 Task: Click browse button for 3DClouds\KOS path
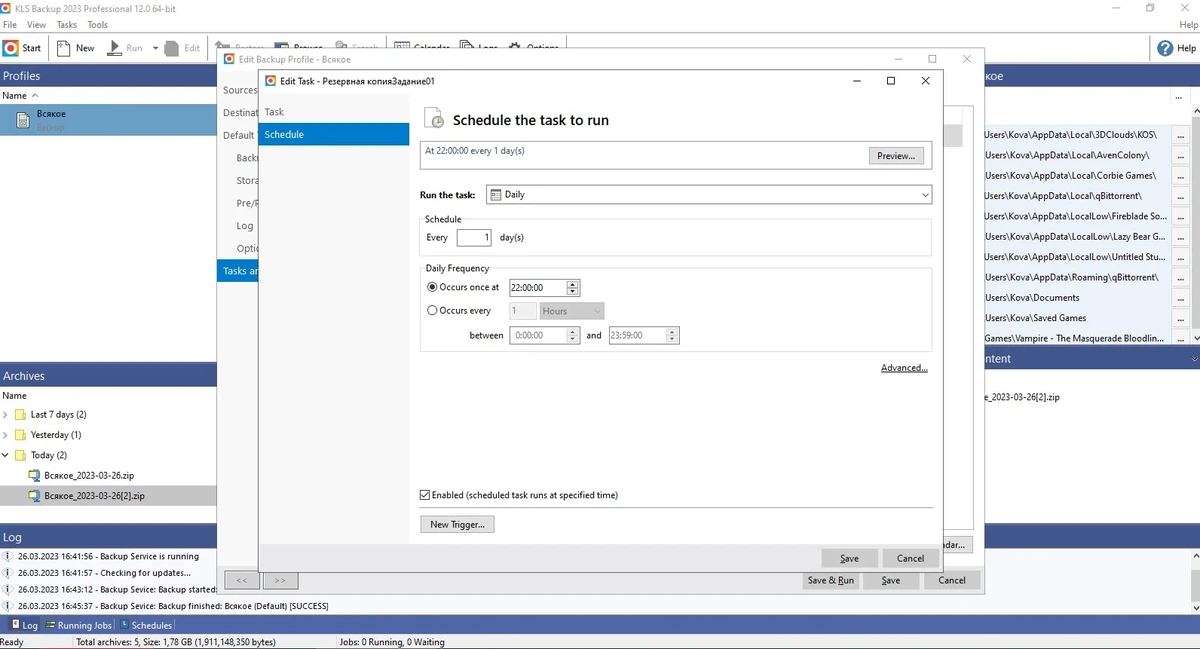[x=1181, y=135]
